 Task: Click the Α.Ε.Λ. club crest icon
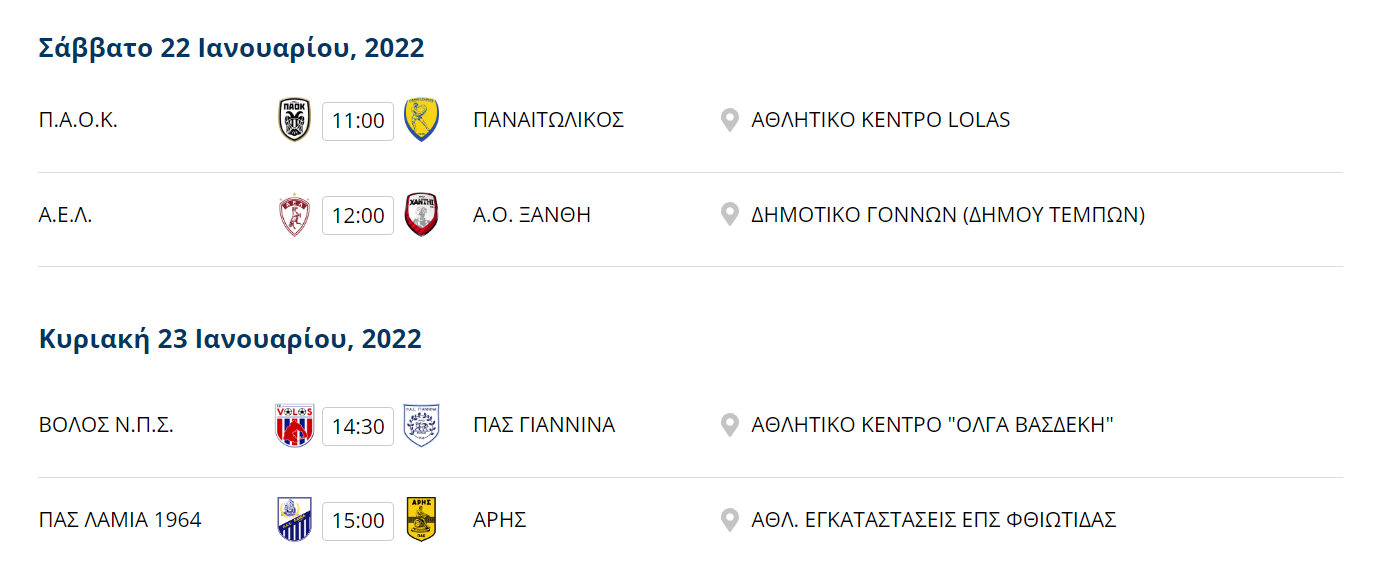tap(295, 215)
